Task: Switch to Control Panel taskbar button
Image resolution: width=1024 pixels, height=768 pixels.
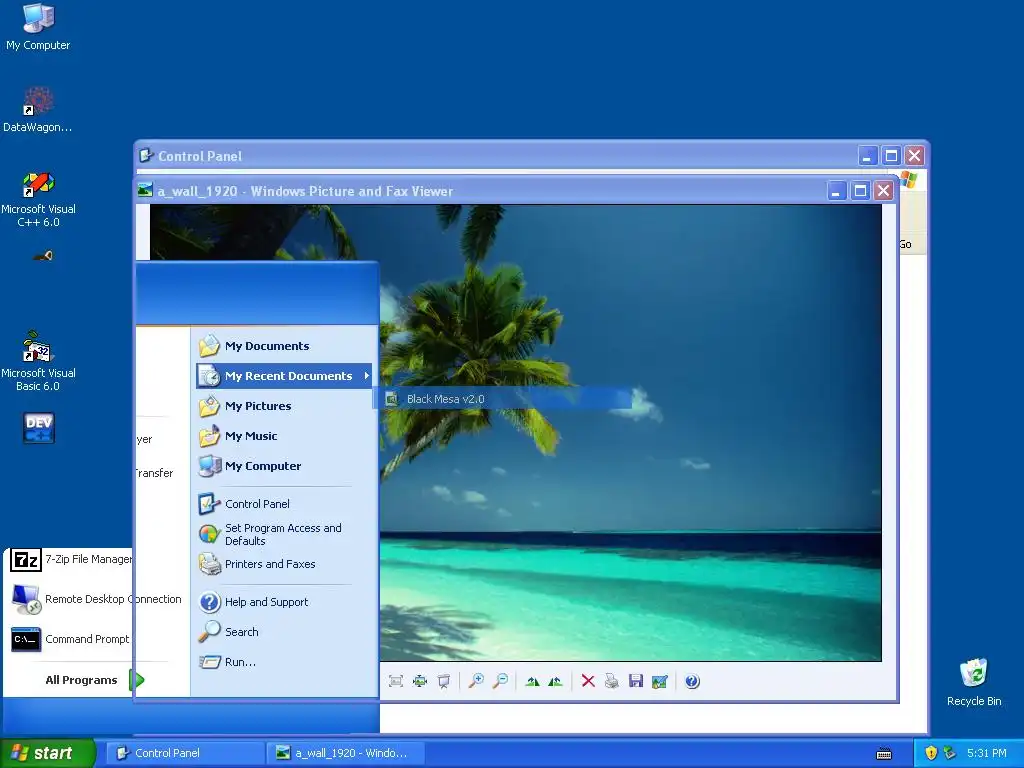Action: [184, 753]
